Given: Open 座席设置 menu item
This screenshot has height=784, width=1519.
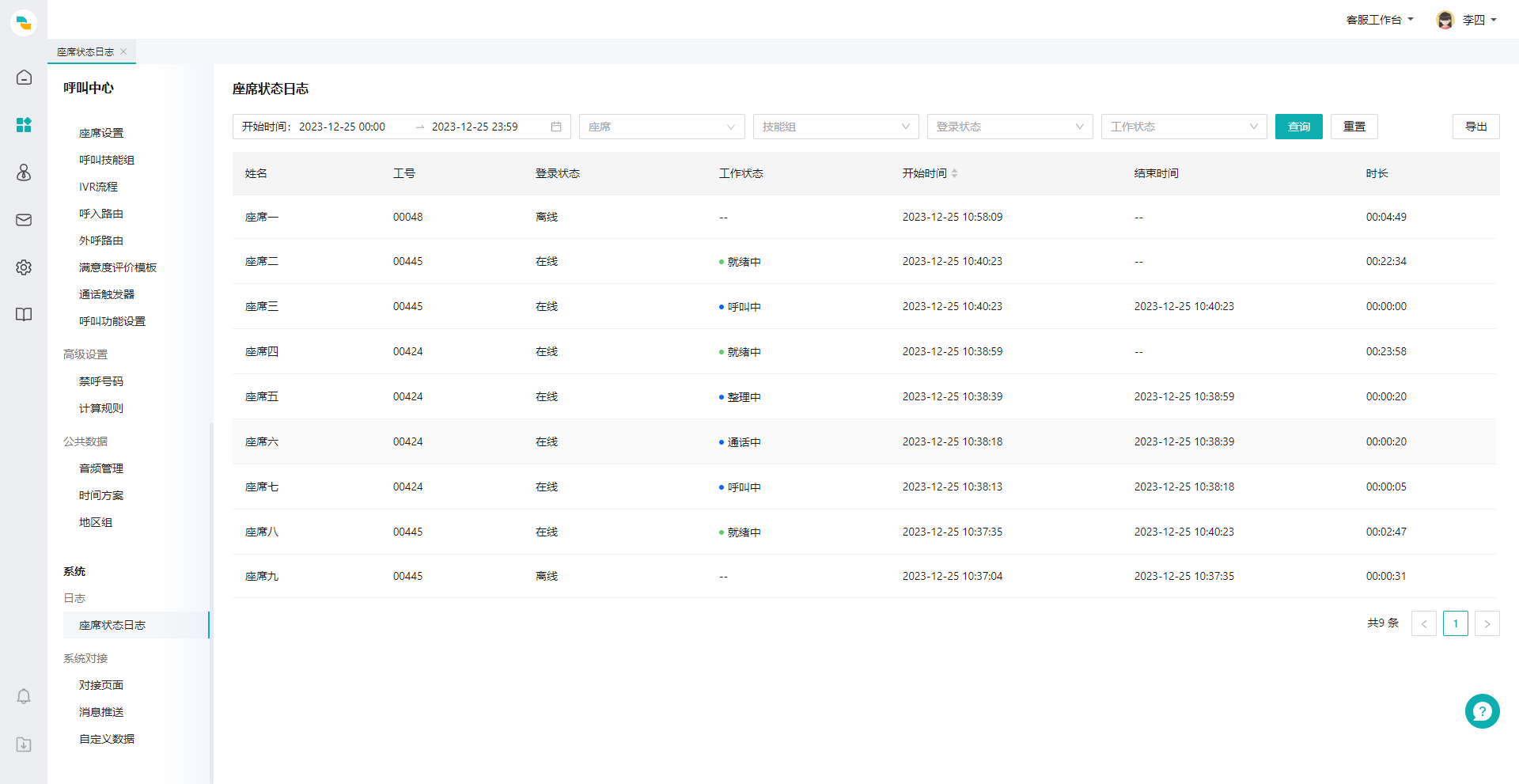Looking at the screenshot, I should point(101,133).
